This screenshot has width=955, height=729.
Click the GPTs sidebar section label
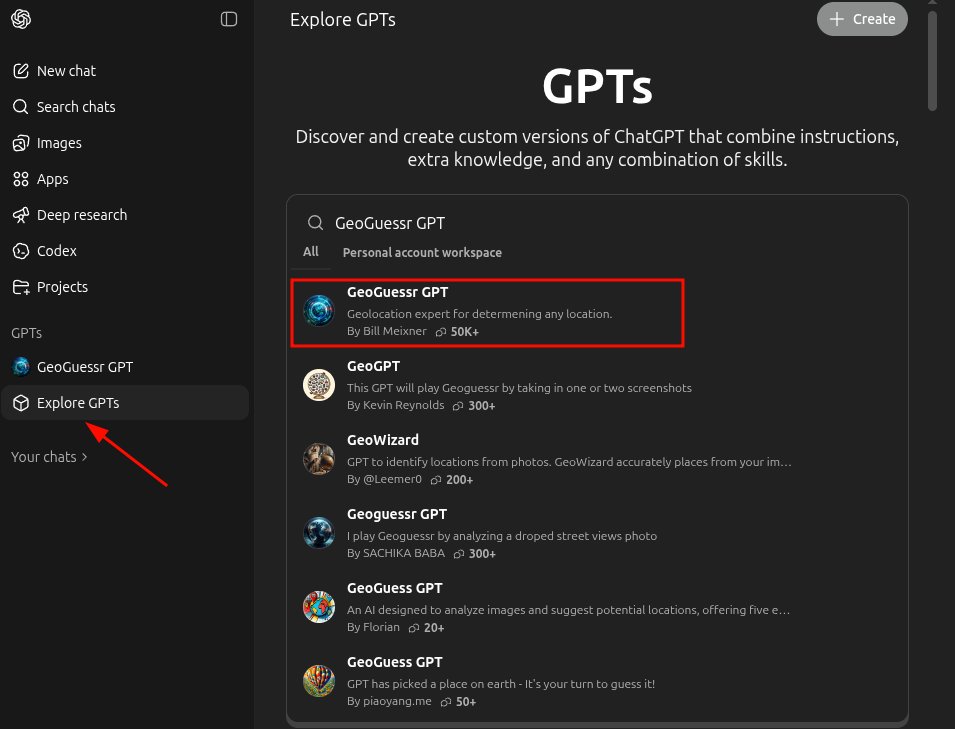(x=27, y=333)
